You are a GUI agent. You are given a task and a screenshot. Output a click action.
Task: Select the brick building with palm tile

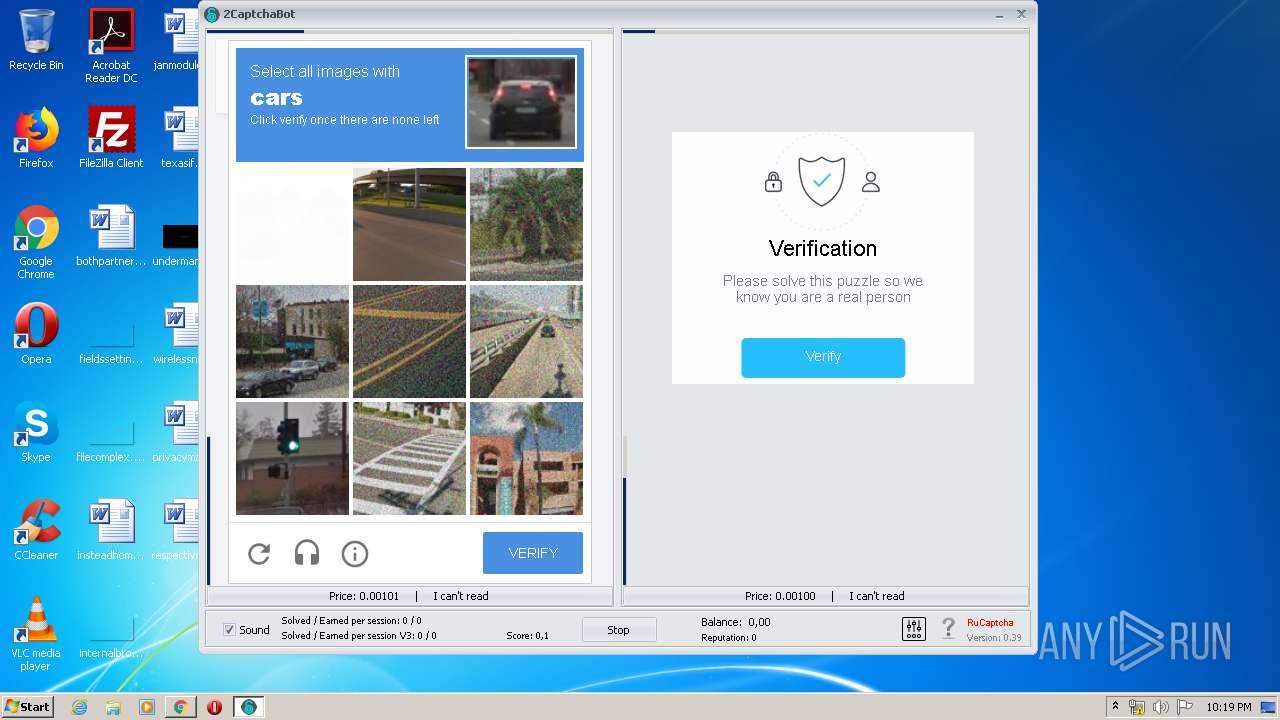pos(526,458)
